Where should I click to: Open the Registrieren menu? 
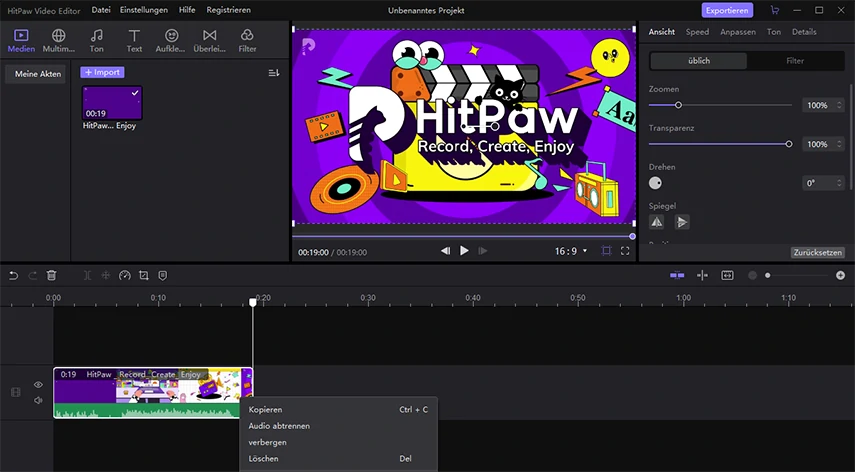228,10
